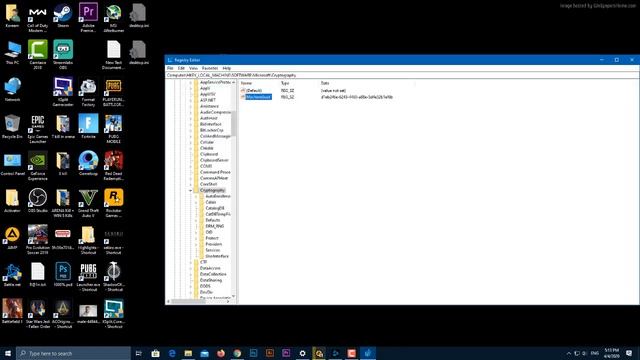Select the Clipboard key
The width and height of the screenshot is (640, 360).
coord(209,154)
